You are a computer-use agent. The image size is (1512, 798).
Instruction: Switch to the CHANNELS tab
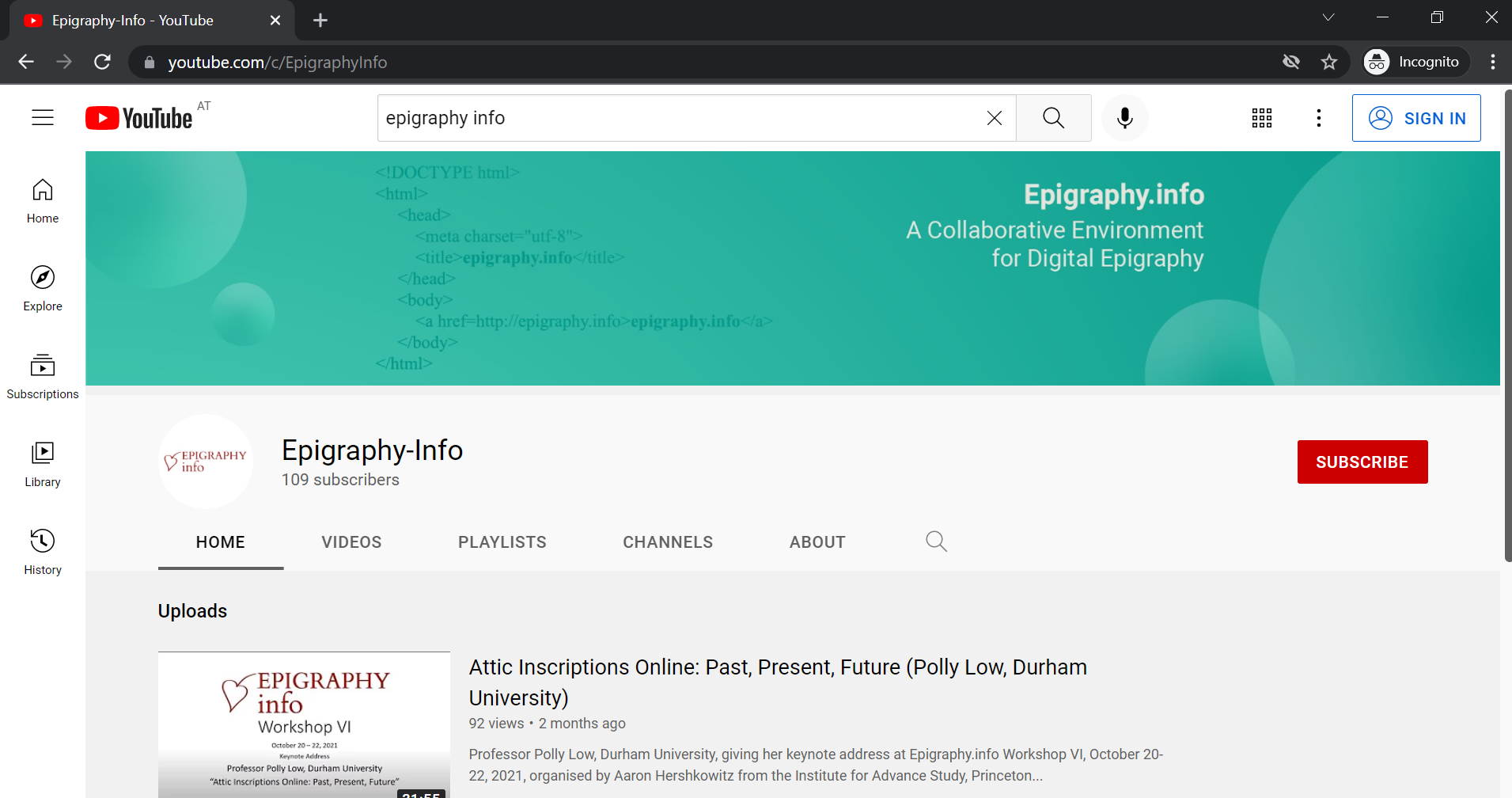668,542
